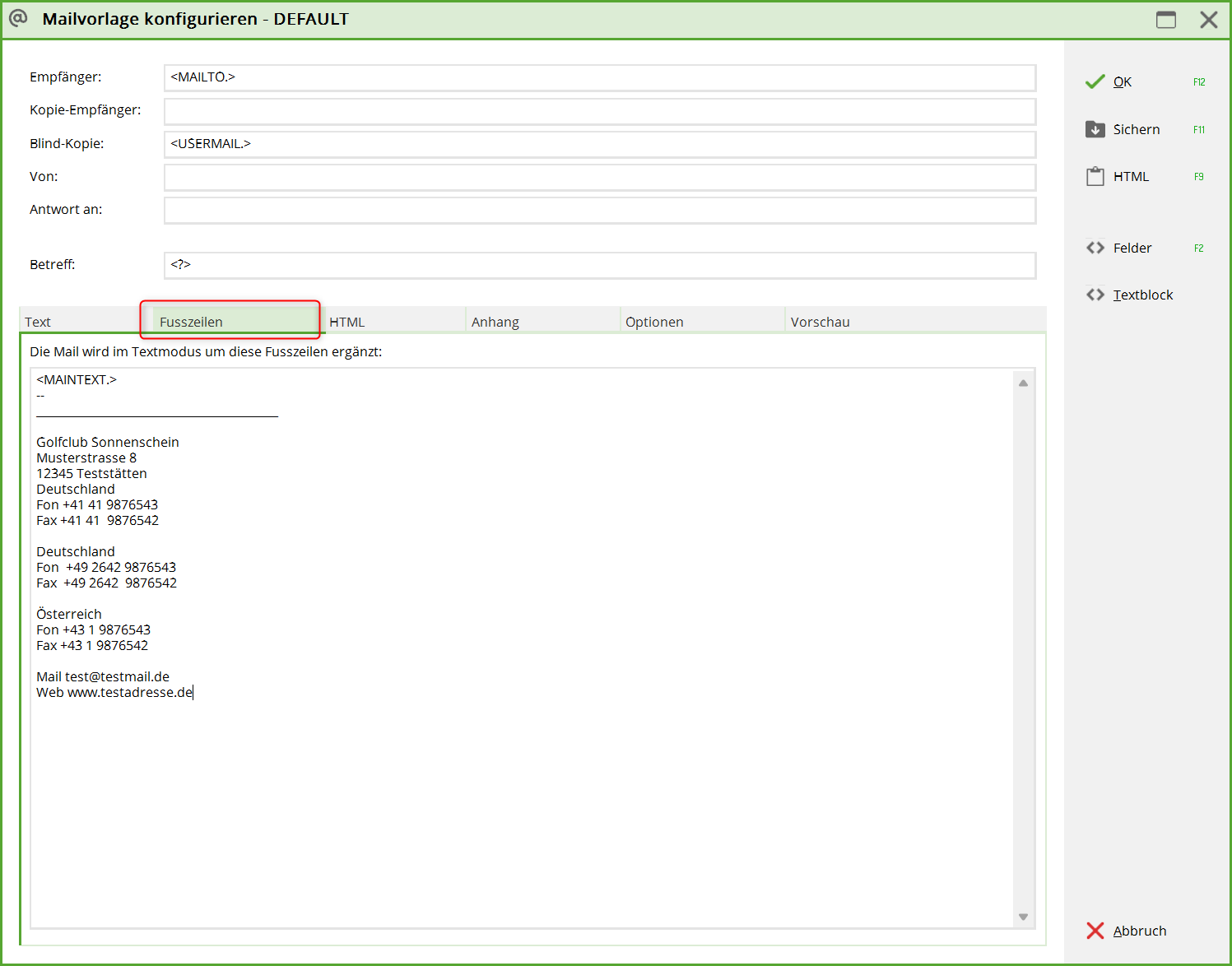The width and height of the screenshot is (1232, 966).
Task: Open the Anhang tab
Action: (495, 322)
